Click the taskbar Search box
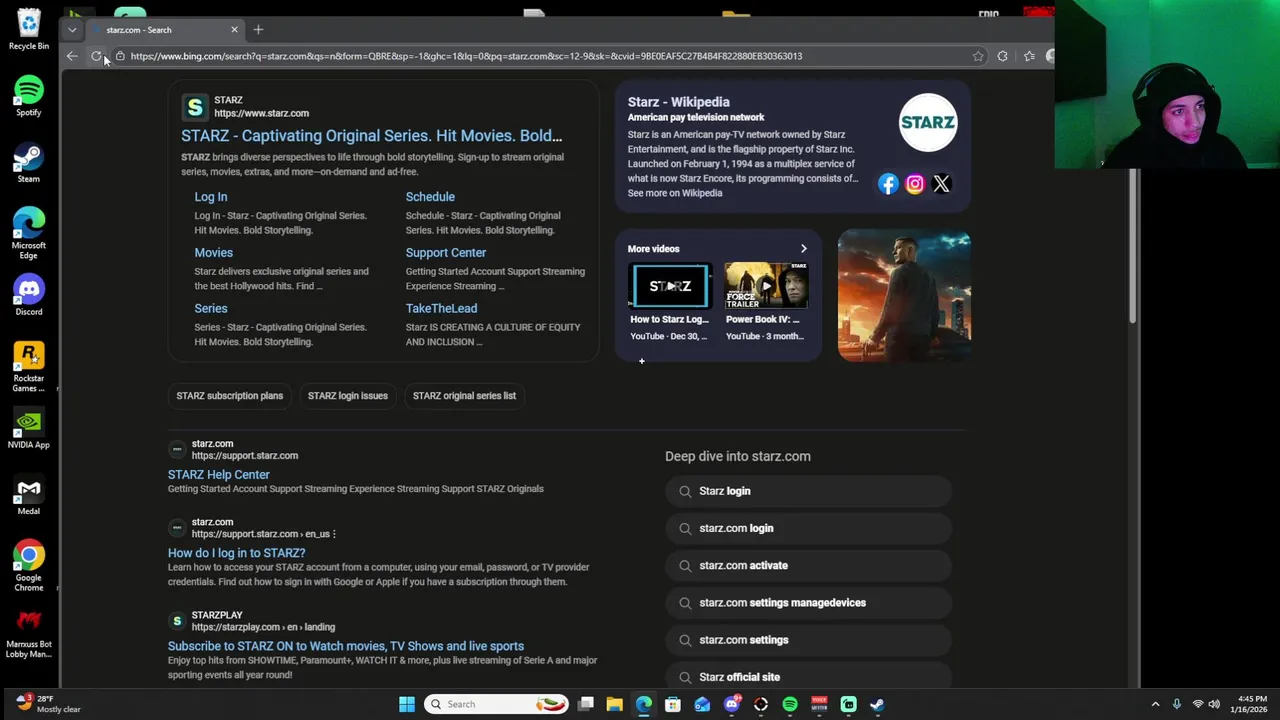Viewport: 1280px width, 720px height. 496,704
